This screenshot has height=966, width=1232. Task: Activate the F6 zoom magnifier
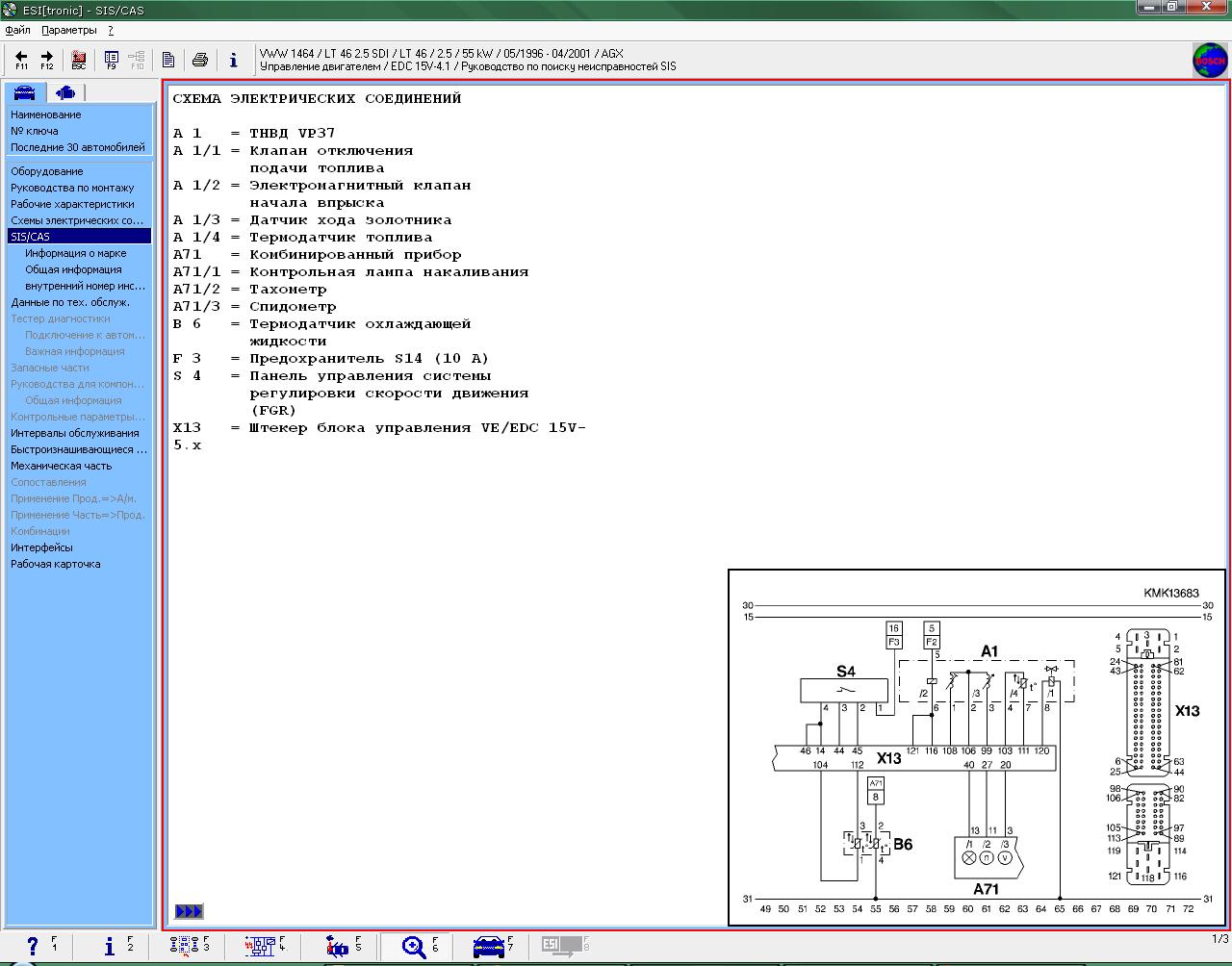click(x=415, y=947)
